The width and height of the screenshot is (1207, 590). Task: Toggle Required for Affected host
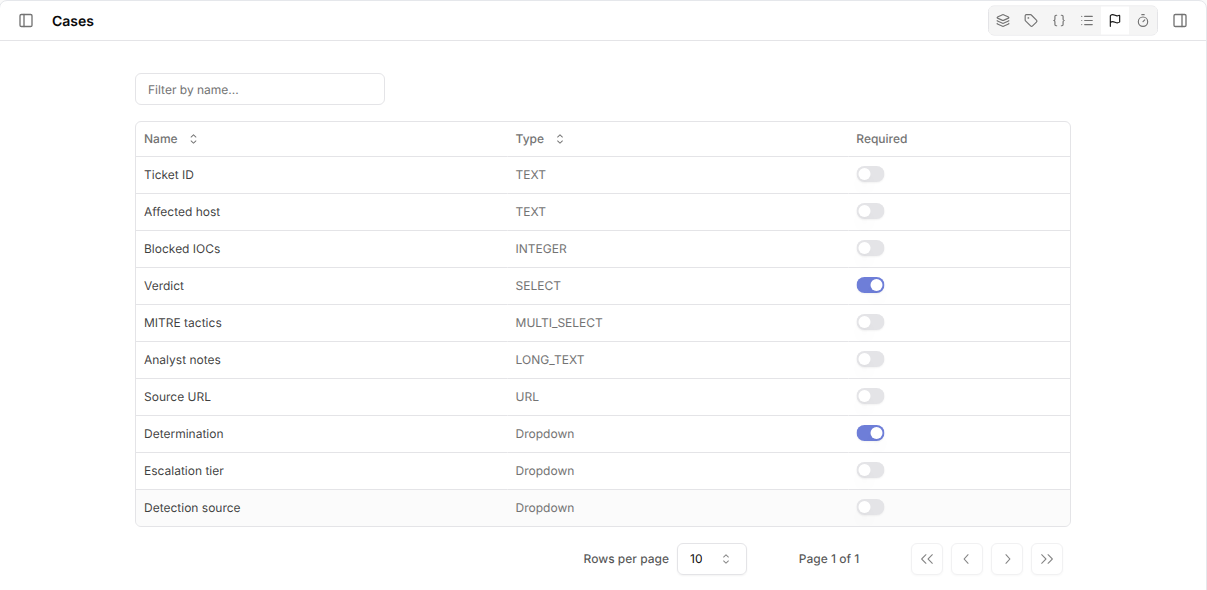pos(870,212)
